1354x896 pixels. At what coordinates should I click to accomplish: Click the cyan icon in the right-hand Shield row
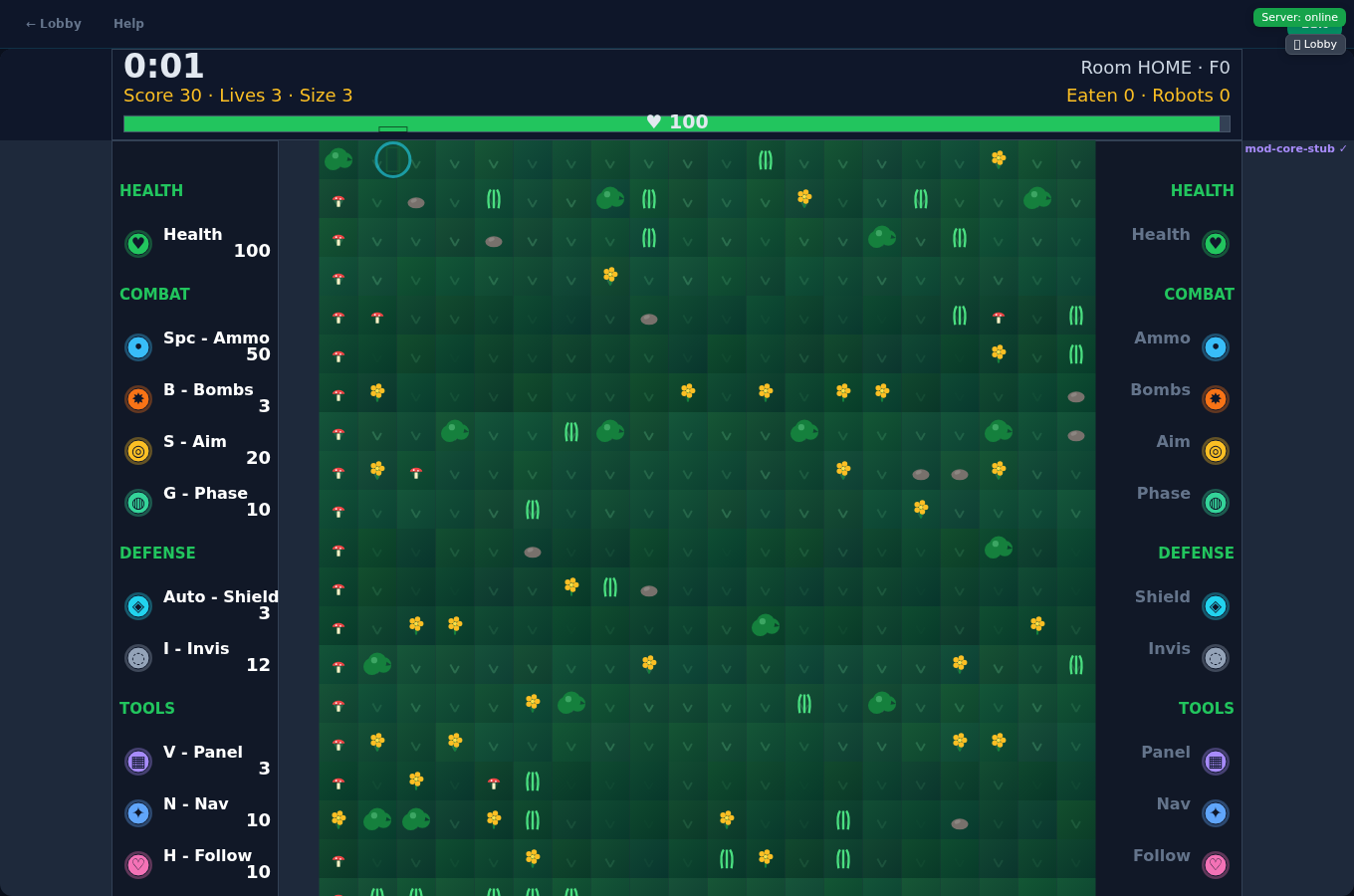point(1216,606)
